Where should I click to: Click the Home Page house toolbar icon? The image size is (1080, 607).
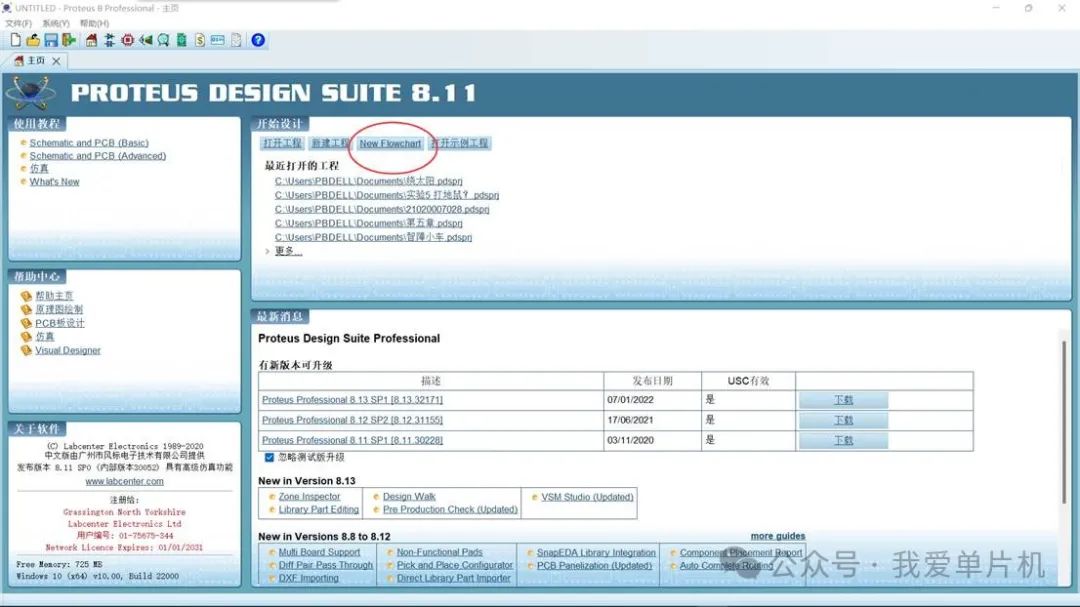point(92,40)
